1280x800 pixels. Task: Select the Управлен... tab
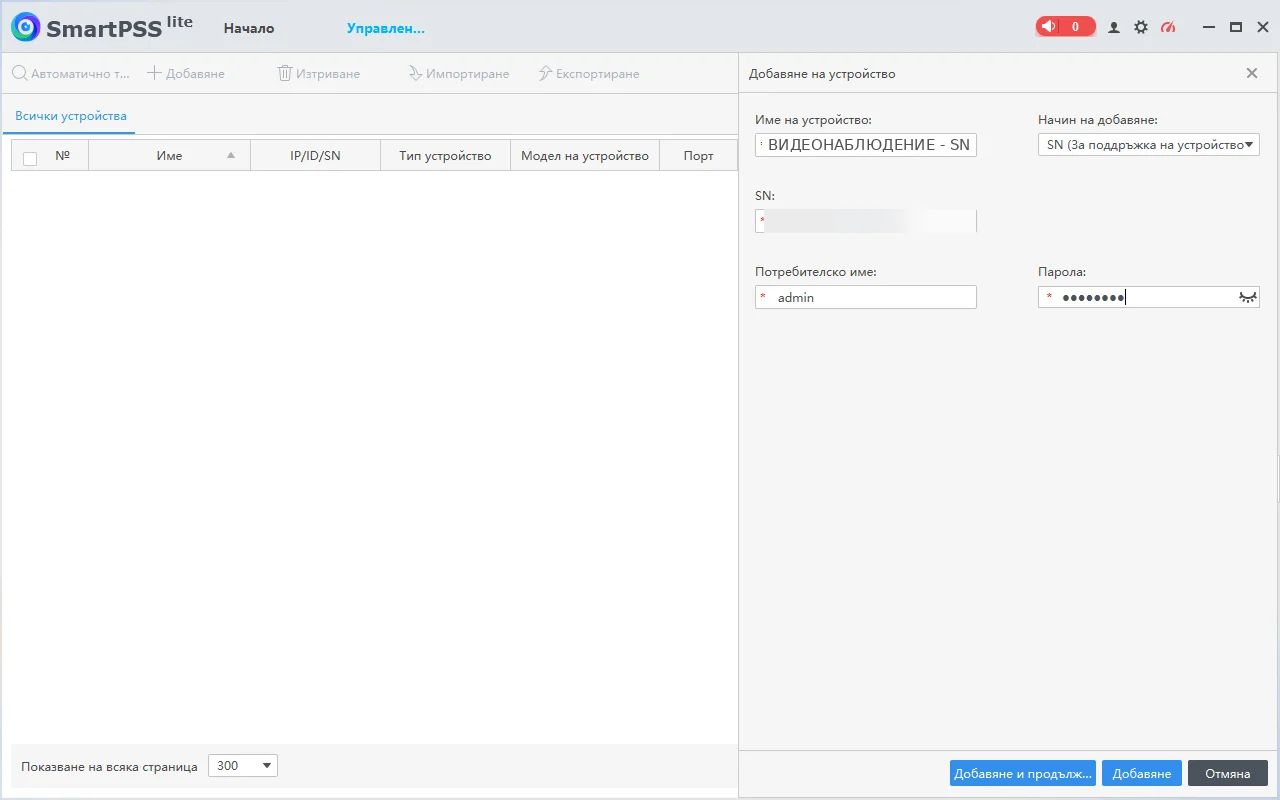coord(386,28)
